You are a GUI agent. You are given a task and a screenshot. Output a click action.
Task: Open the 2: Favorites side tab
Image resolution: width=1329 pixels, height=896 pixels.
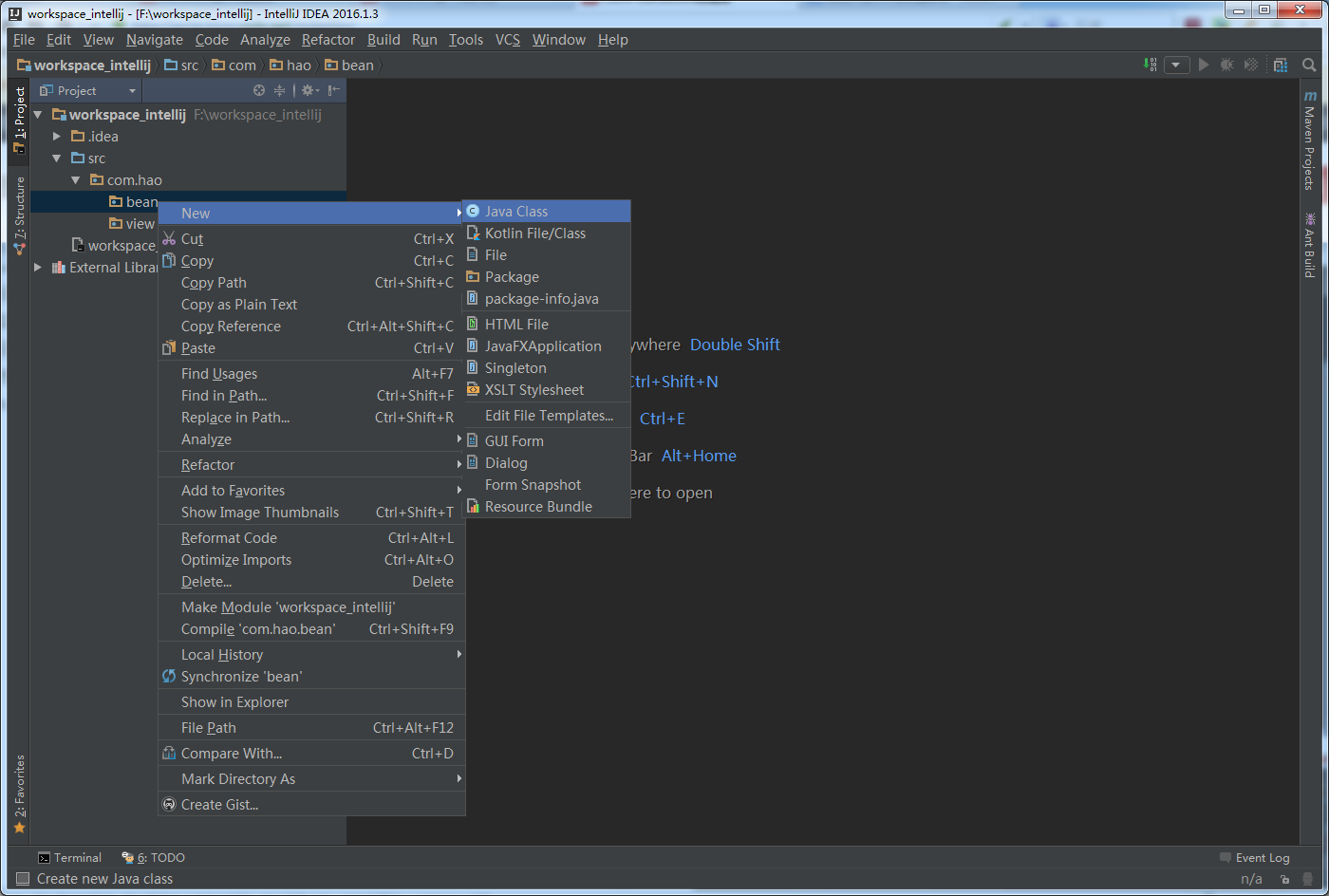point(19,794)
